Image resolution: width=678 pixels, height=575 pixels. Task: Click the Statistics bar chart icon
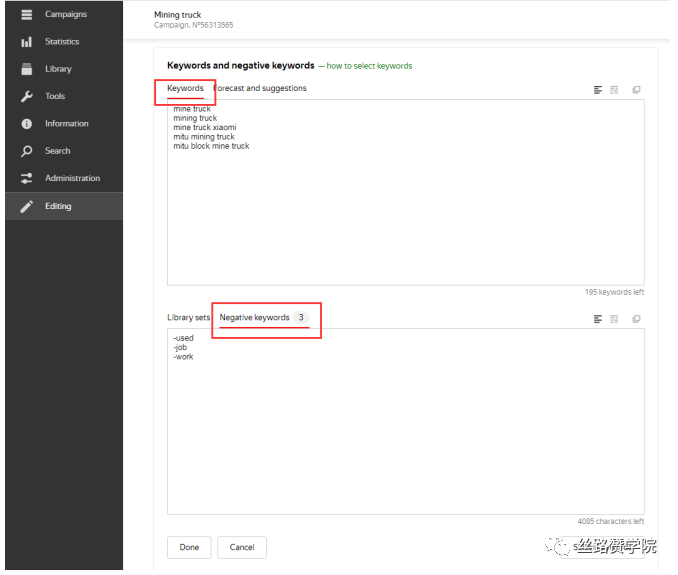click(x=26, y=42)
